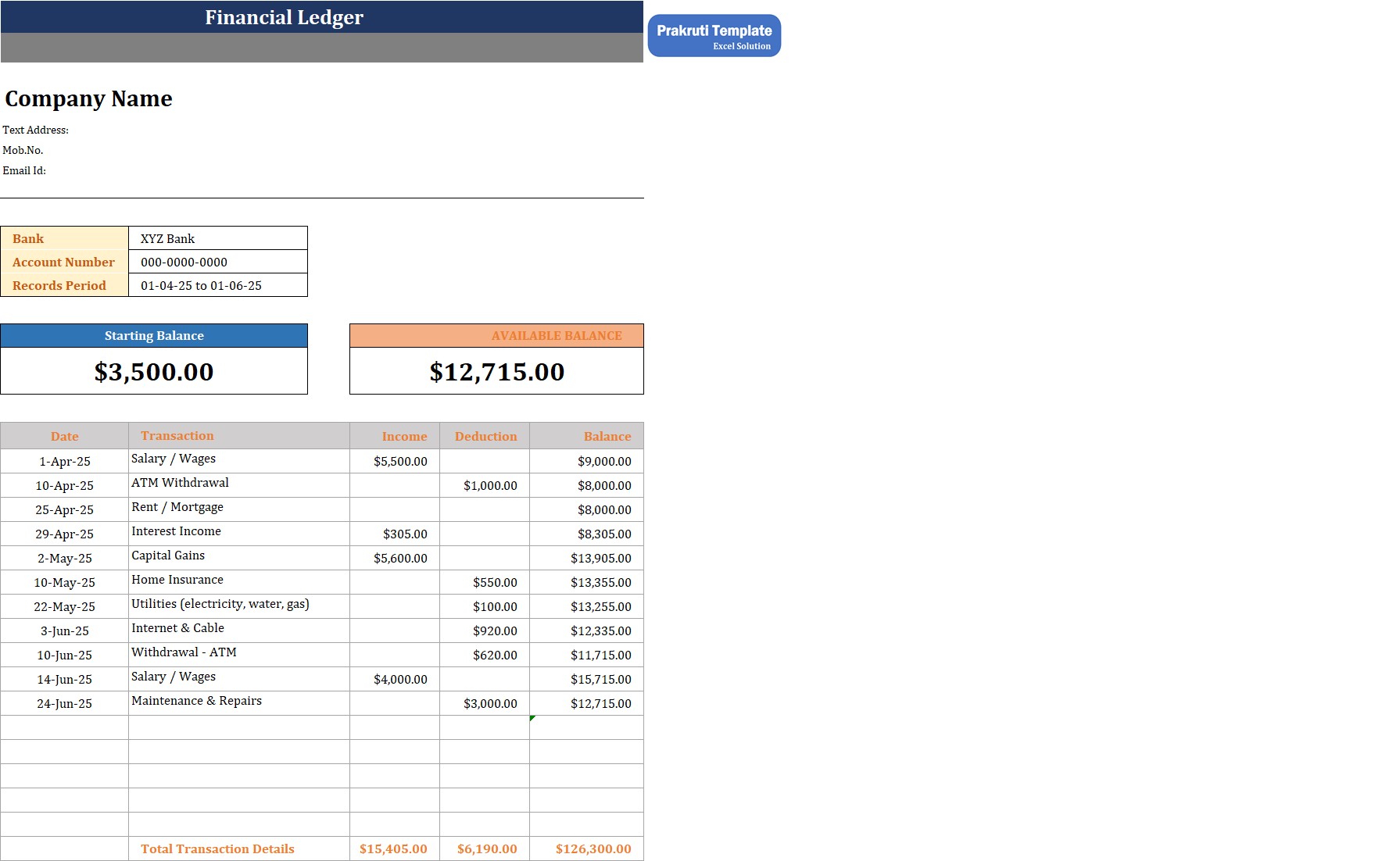Select the $15,405.00 total income cell
This screenshot has width=1400, height=861.
click(x=395, y=848)
